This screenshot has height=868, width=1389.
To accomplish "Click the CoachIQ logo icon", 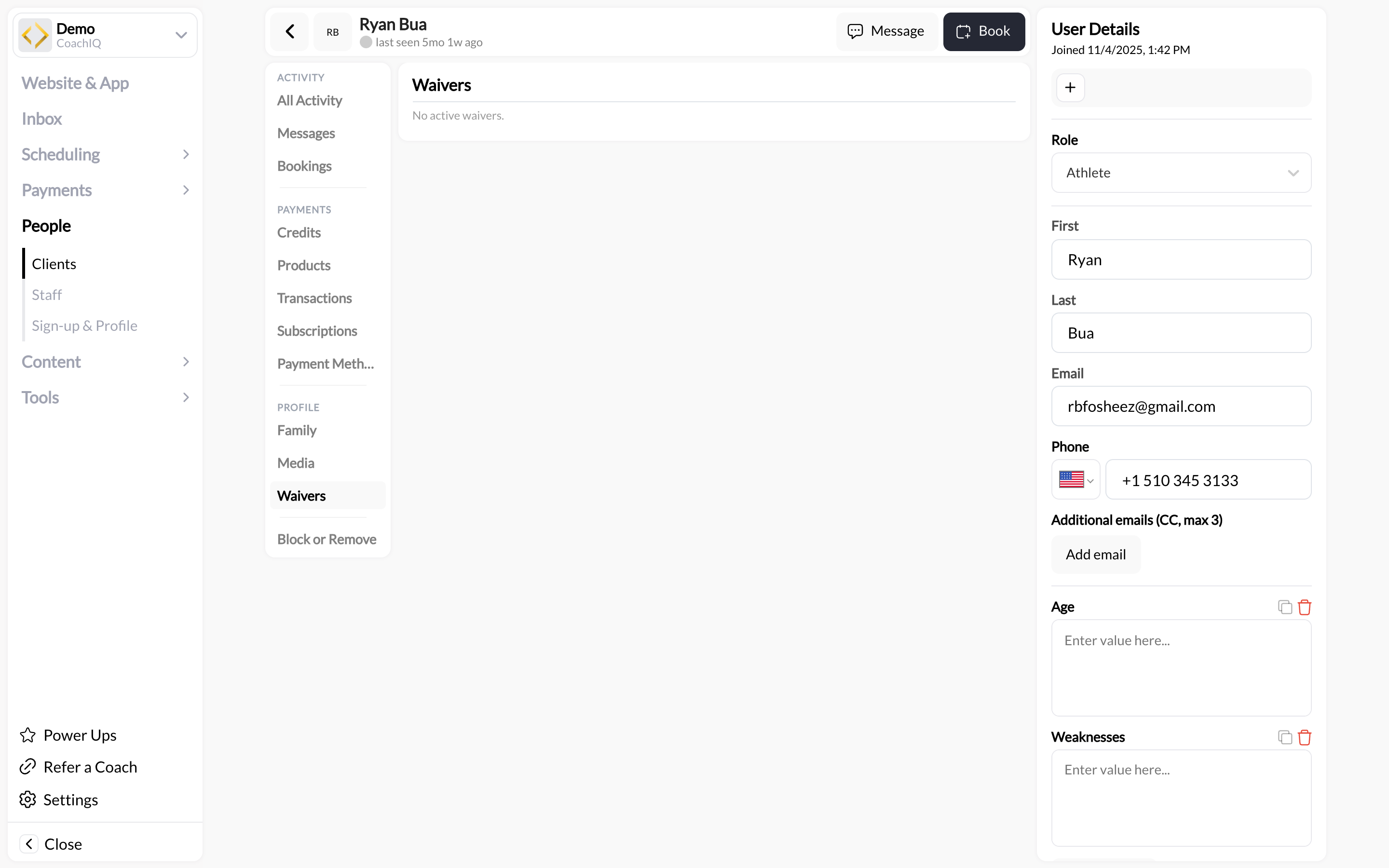I will click(35, 35).
